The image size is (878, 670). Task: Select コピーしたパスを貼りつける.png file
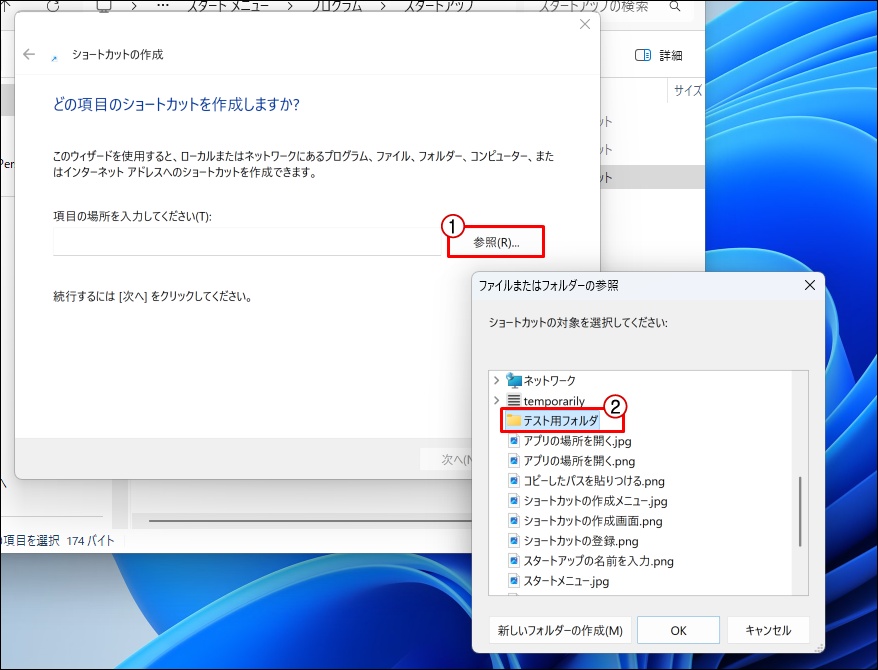coord(593,481)
